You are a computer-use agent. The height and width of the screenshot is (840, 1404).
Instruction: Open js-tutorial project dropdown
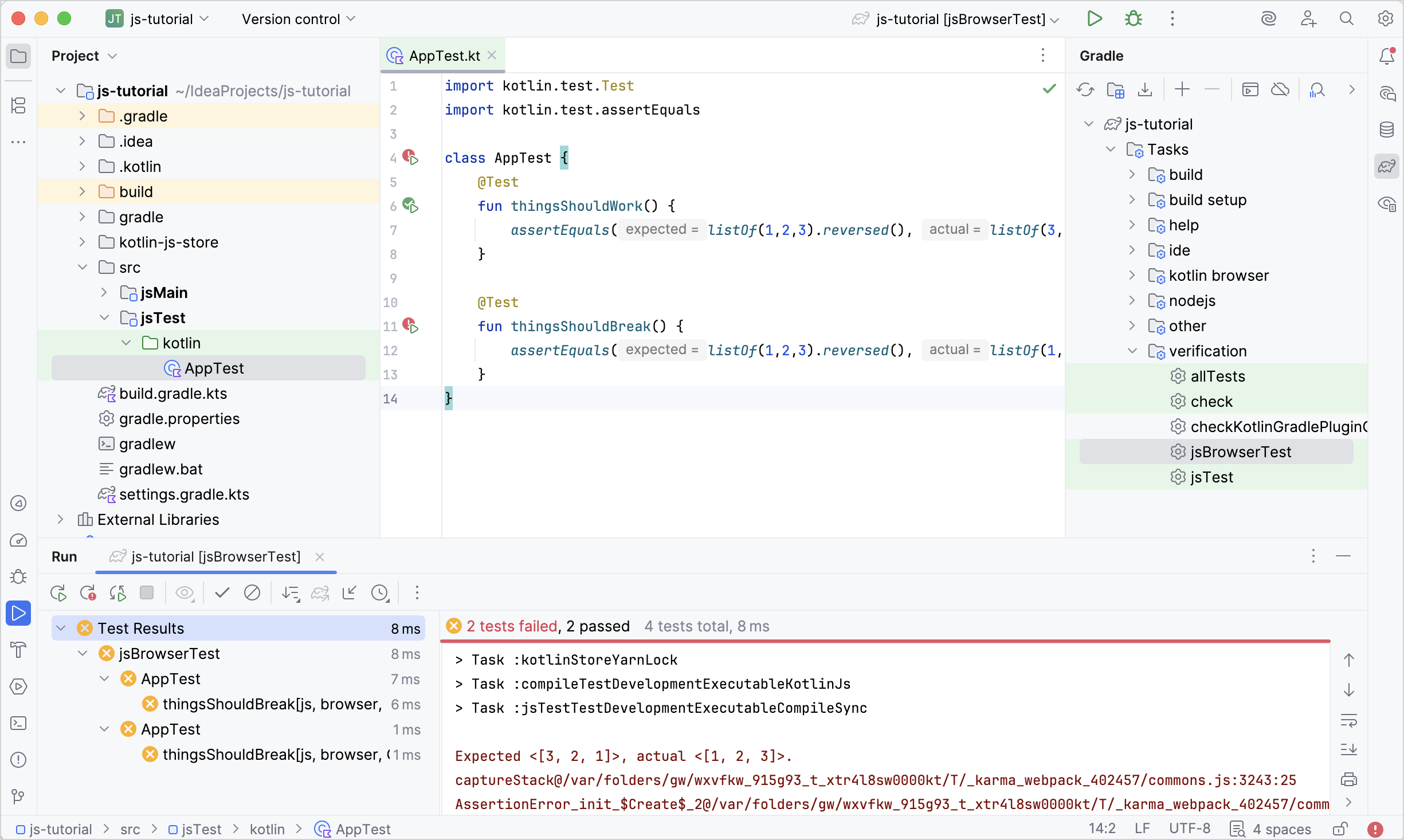(158, 19)
